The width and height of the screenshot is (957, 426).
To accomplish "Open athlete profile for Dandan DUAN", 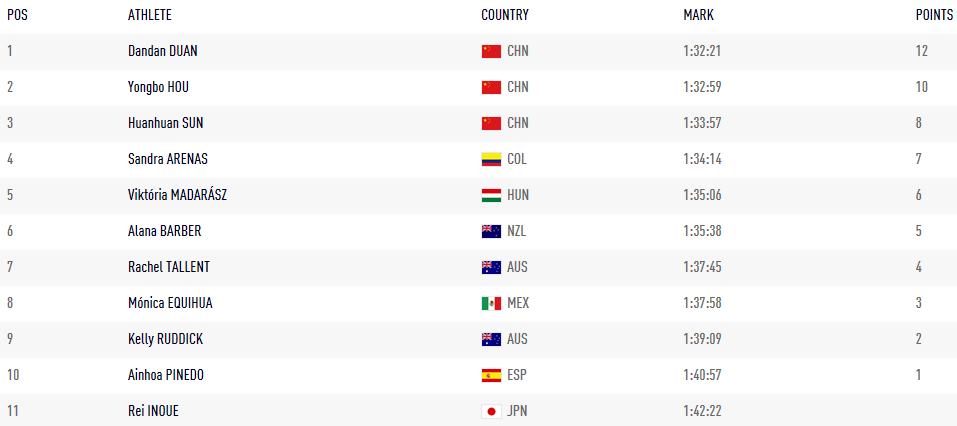I will (x=163, y=51).
